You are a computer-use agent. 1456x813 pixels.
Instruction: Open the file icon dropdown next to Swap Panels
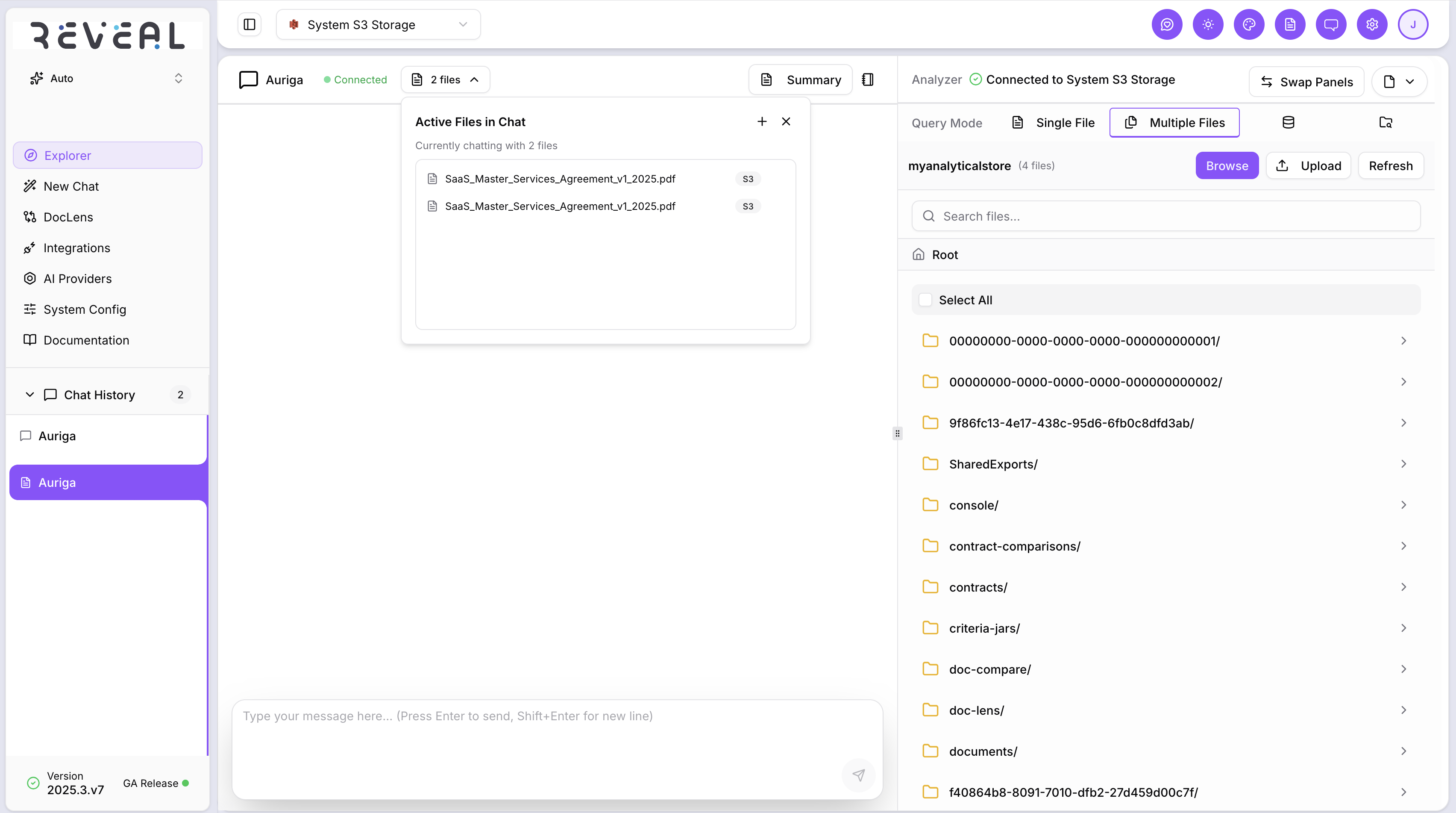(1399, 82)
